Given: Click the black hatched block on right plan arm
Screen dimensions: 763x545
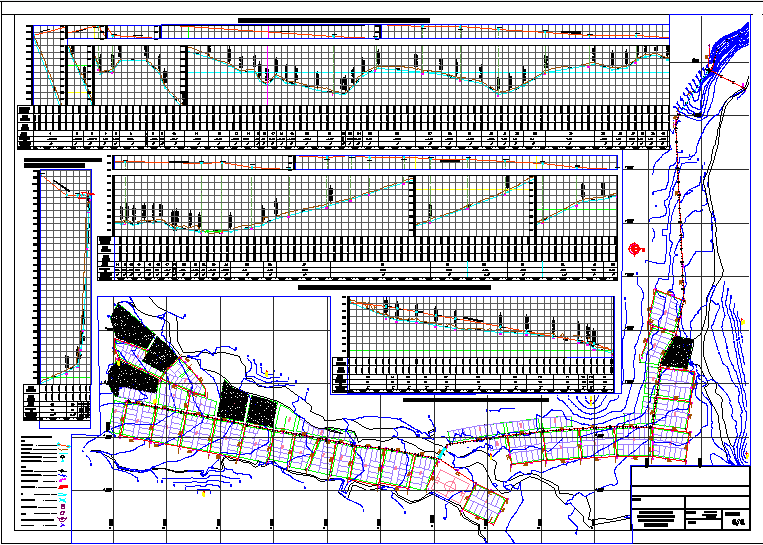Looking at the screenshot, I should tap(681, 351).
